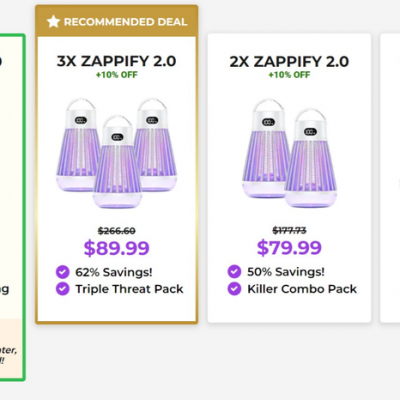Click the $79.99 price

[289, 248]
